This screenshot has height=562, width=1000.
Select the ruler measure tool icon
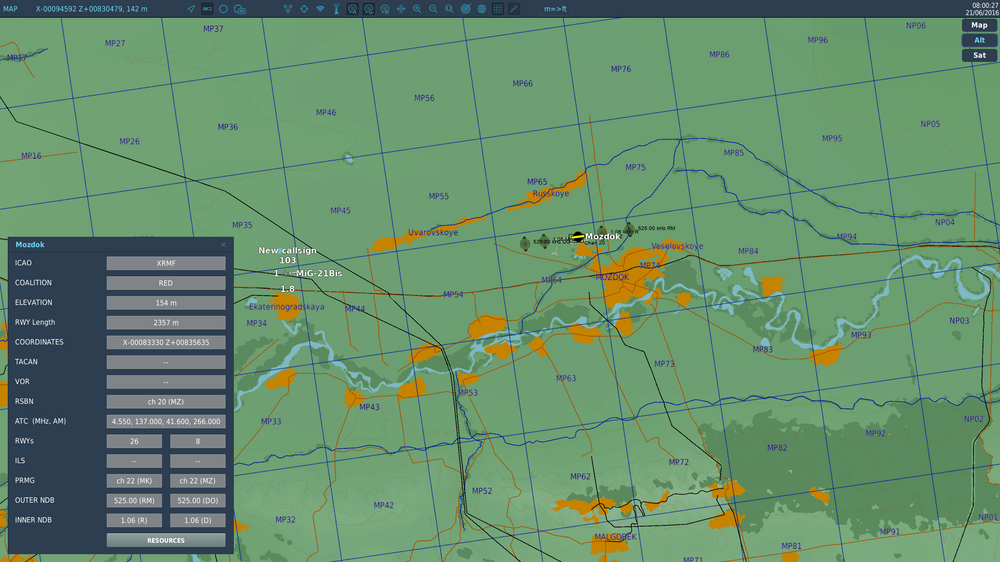514,9
